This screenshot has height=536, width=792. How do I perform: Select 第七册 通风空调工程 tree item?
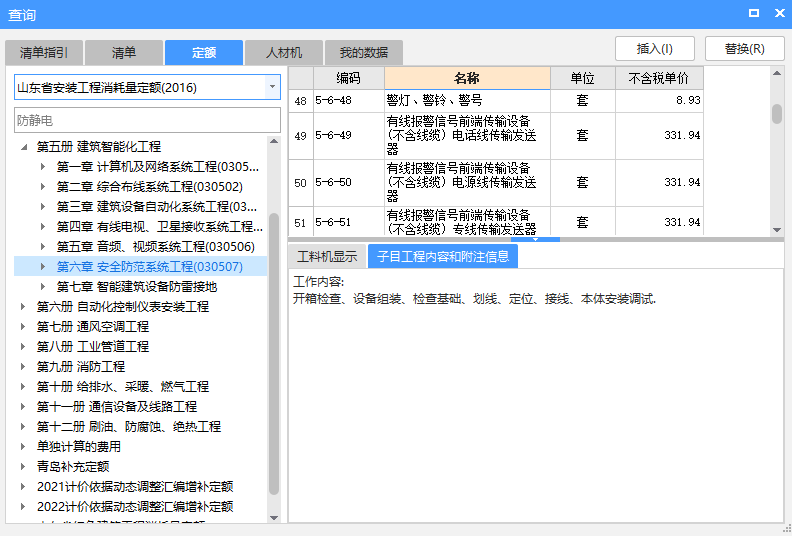pyautogui.click(x=93, y=327)
